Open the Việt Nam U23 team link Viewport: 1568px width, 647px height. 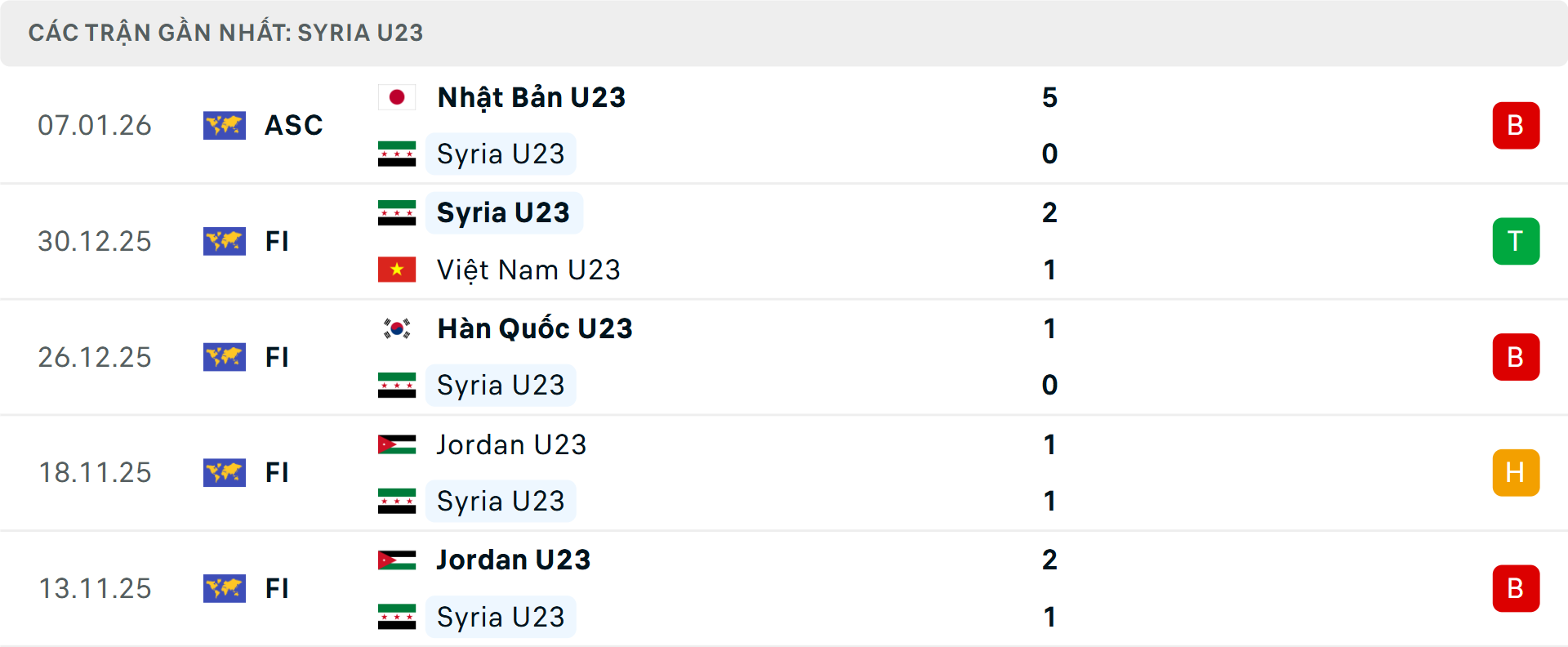[528, 270]
